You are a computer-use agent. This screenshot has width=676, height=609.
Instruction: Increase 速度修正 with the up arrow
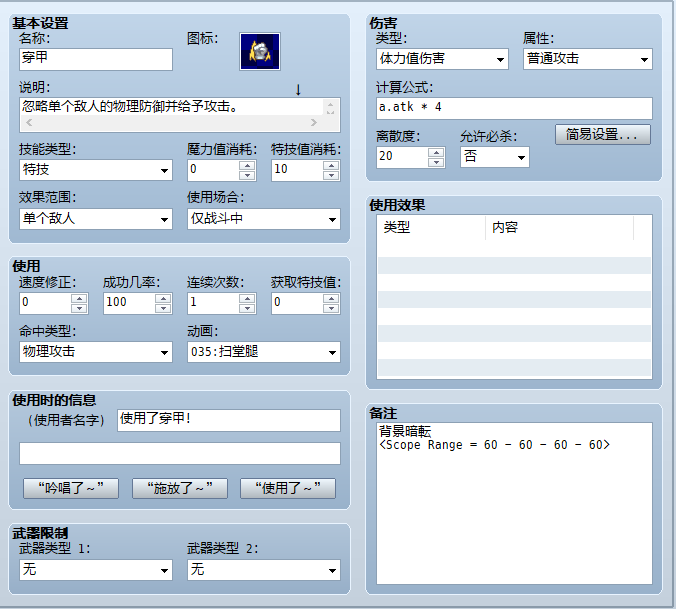pyautogui.click(x=79, y=299)
